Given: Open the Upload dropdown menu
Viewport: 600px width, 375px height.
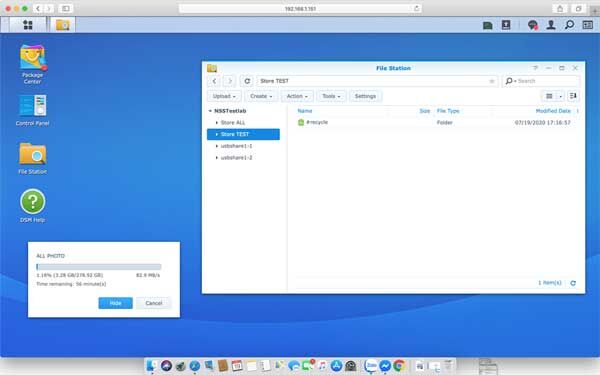Looking at the screenshot, I should [224, 96].
